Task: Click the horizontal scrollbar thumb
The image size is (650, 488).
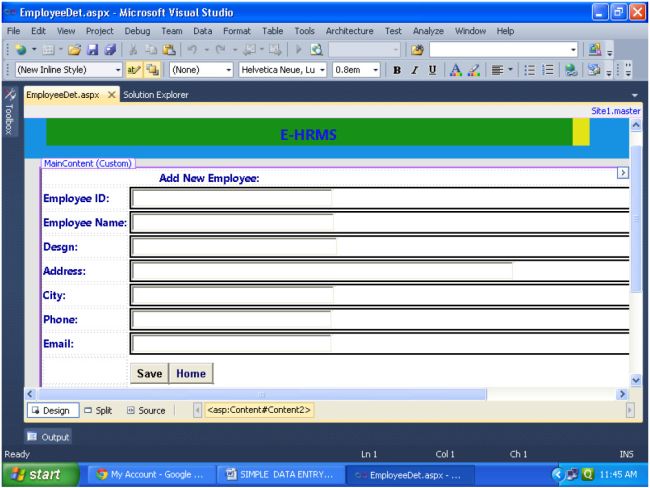Action: pyautogui.click(x=262, y=394)
